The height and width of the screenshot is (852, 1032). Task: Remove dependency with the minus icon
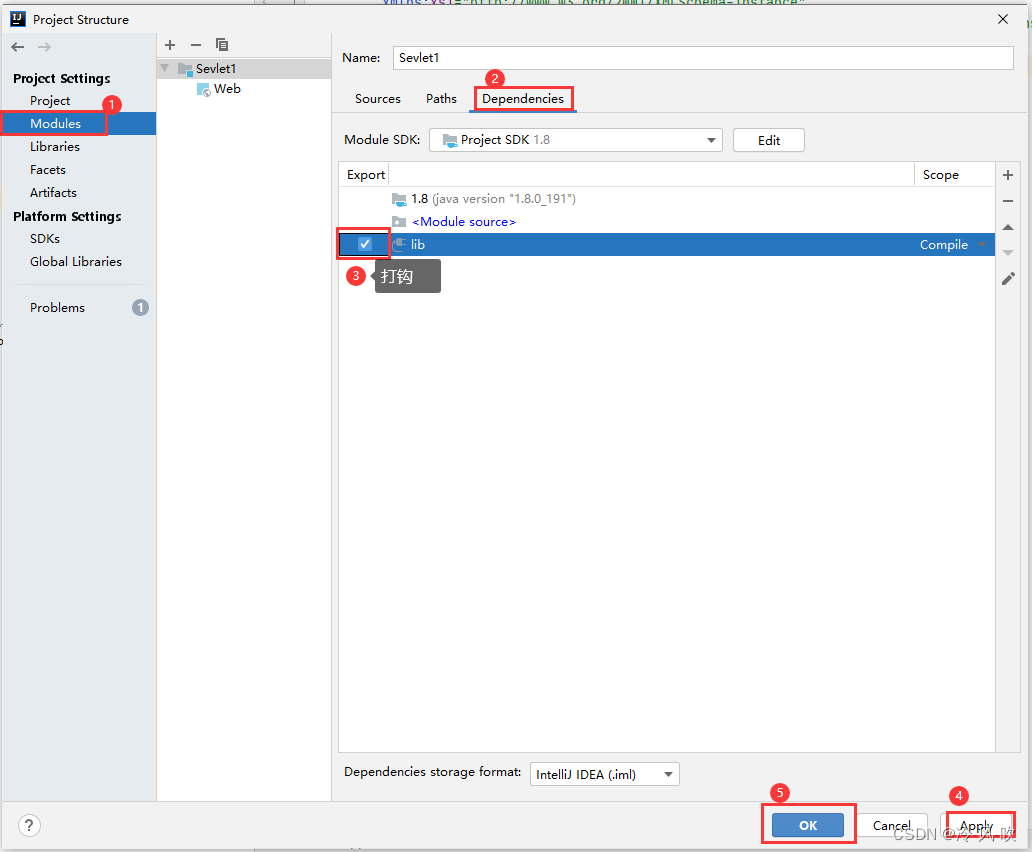point(1008,201)
